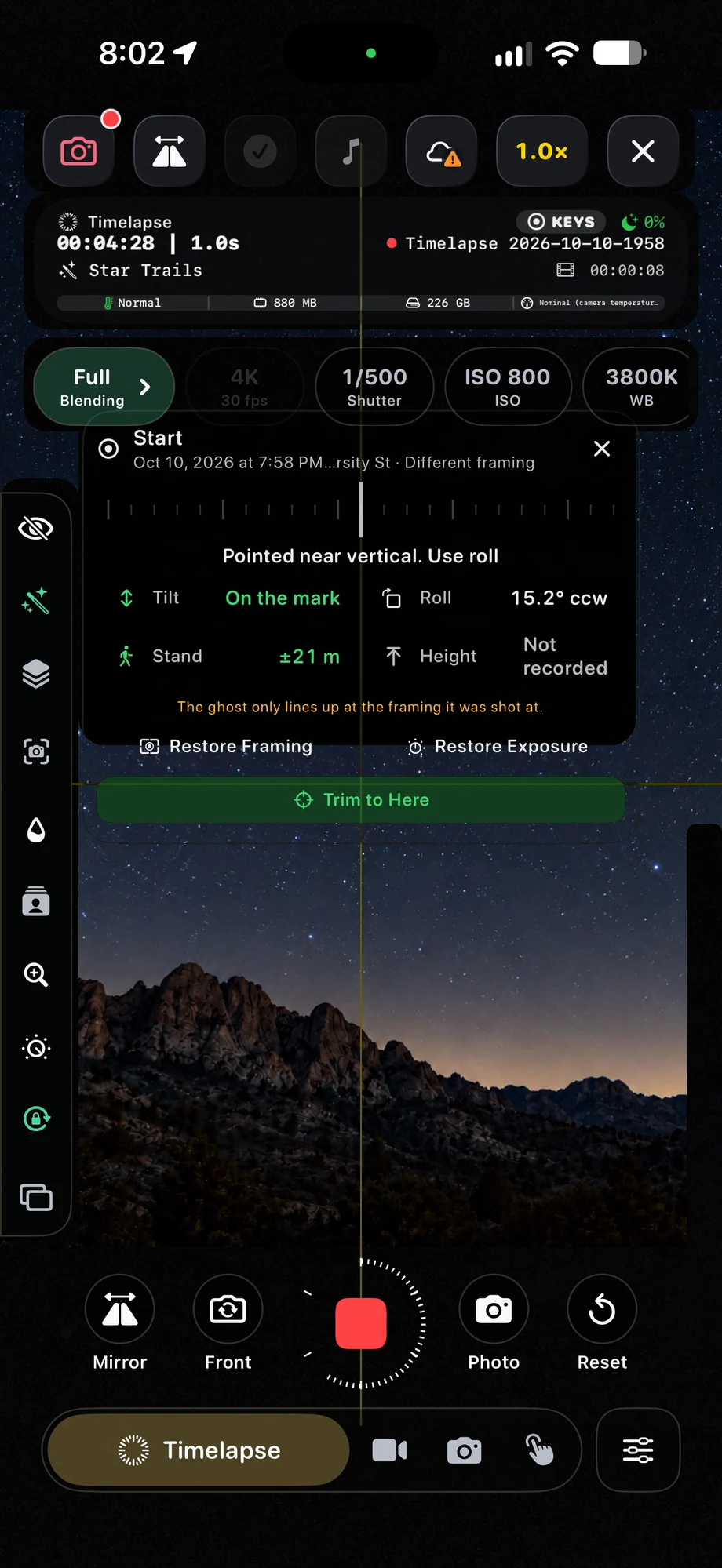
Task: Tap the battery icon in status bar
Action: [620, 53]
